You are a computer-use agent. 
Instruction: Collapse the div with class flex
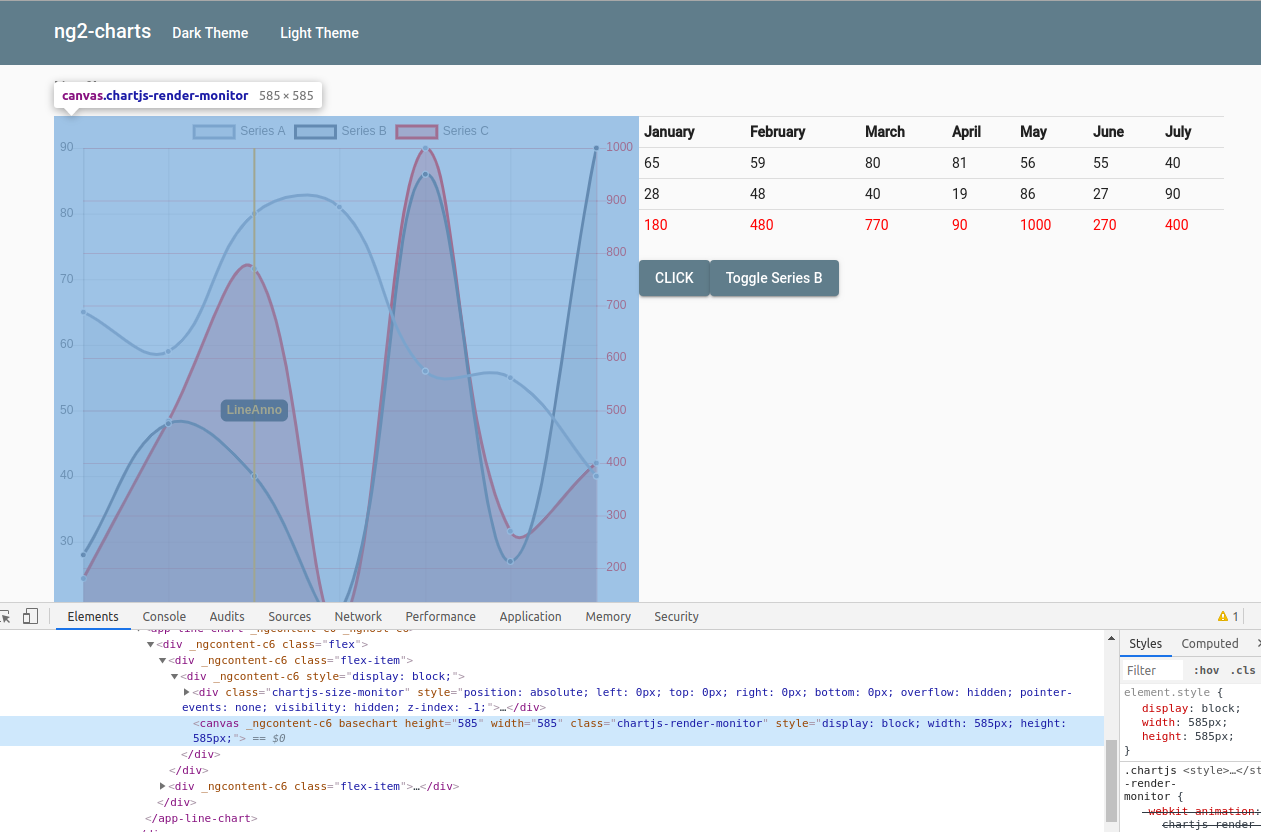tap(151, 644)
